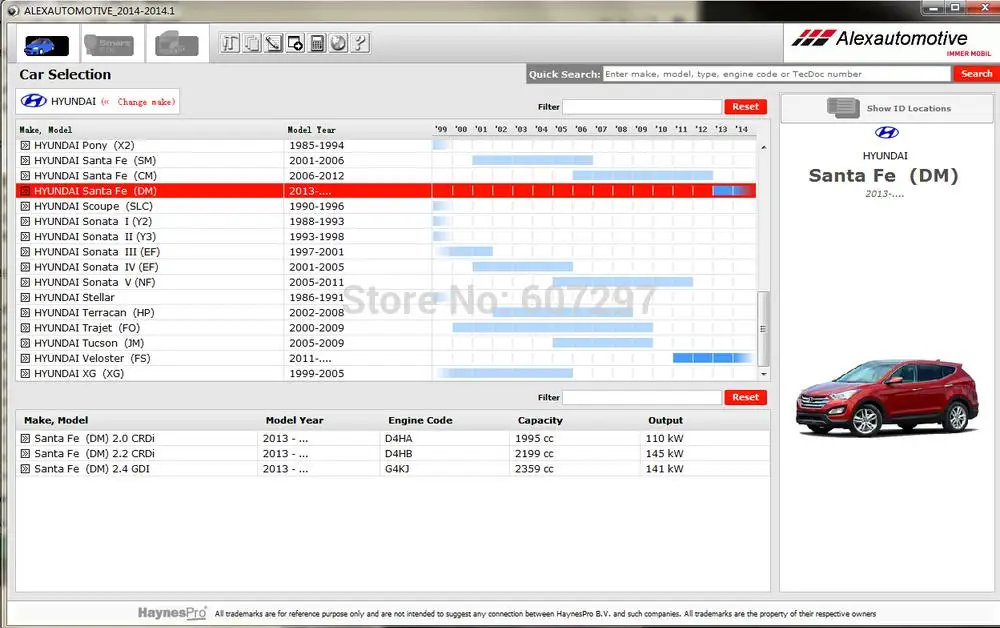This screenshot has height=628, width=1000.
Task: Click the model list scrollbar thumb
Action: 763,328
